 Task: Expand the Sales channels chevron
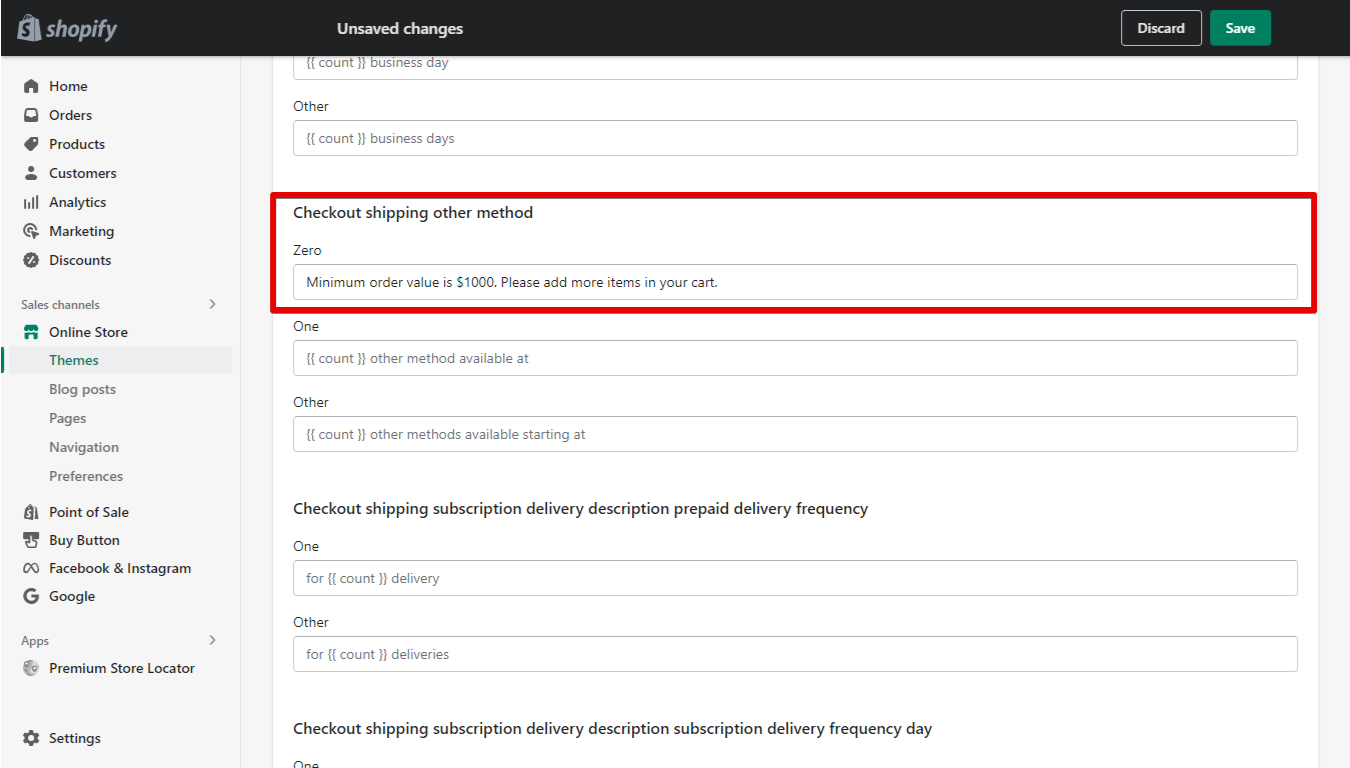pos(212,304)
